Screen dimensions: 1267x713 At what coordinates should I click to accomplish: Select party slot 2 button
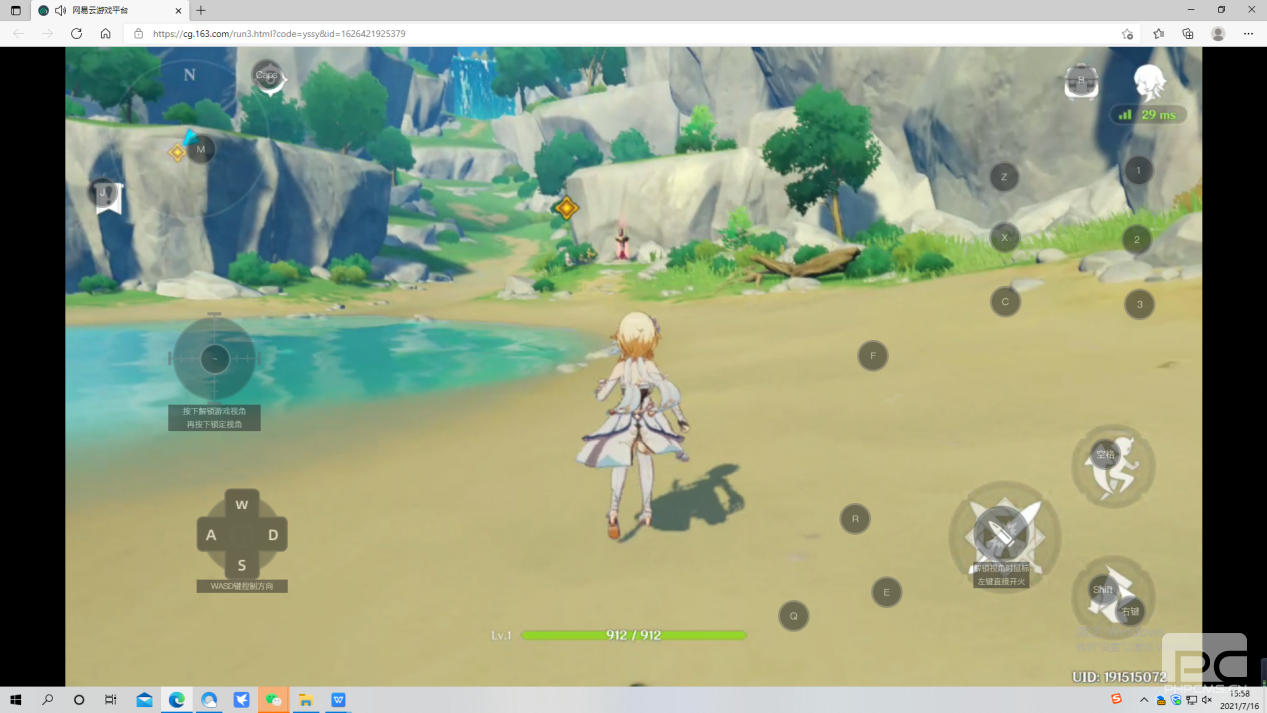point(1136,240)
